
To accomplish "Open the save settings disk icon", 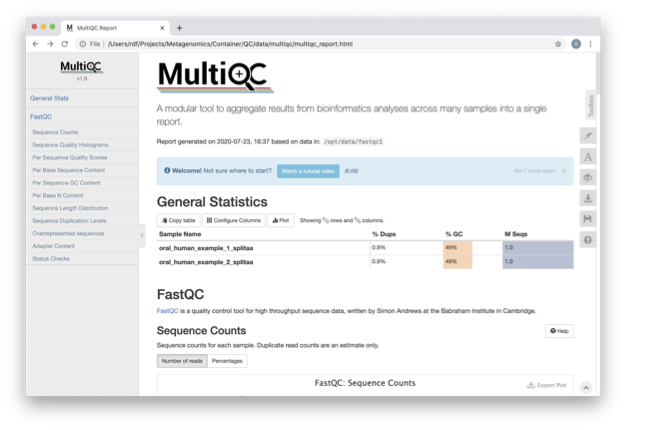I will [589, 219].
